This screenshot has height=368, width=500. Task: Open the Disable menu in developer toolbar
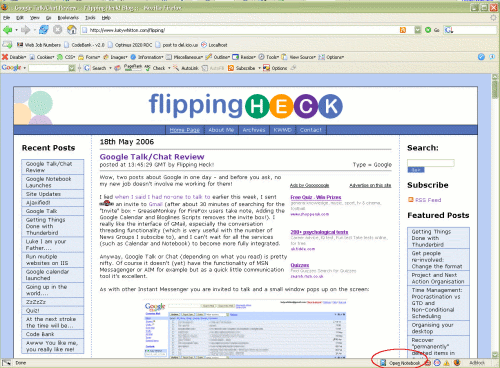pyautogui.click(x=14, y=57)
